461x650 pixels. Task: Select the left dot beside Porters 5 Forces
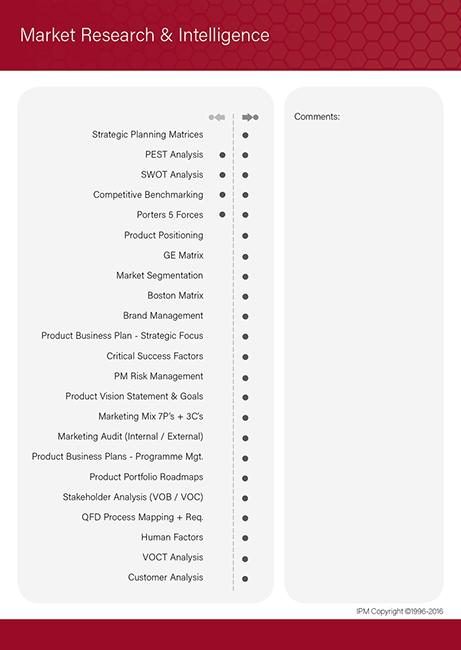tap(222, 214)
